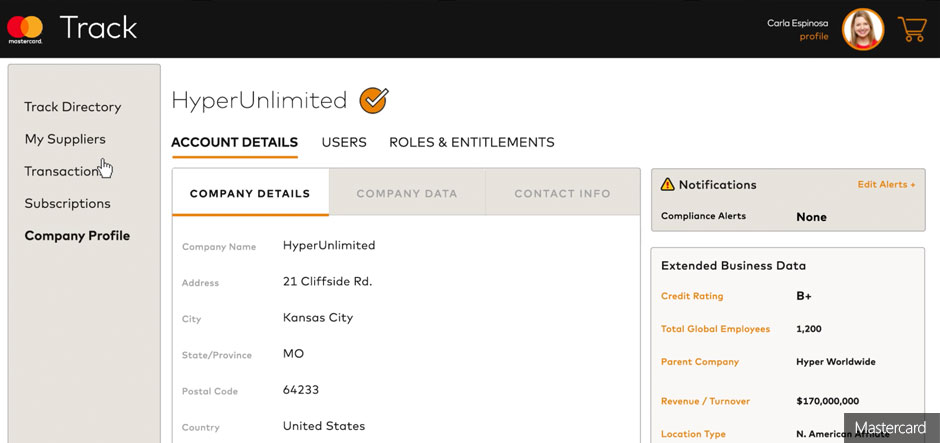Click the orange verified checkmark badge

coord(373,100)
